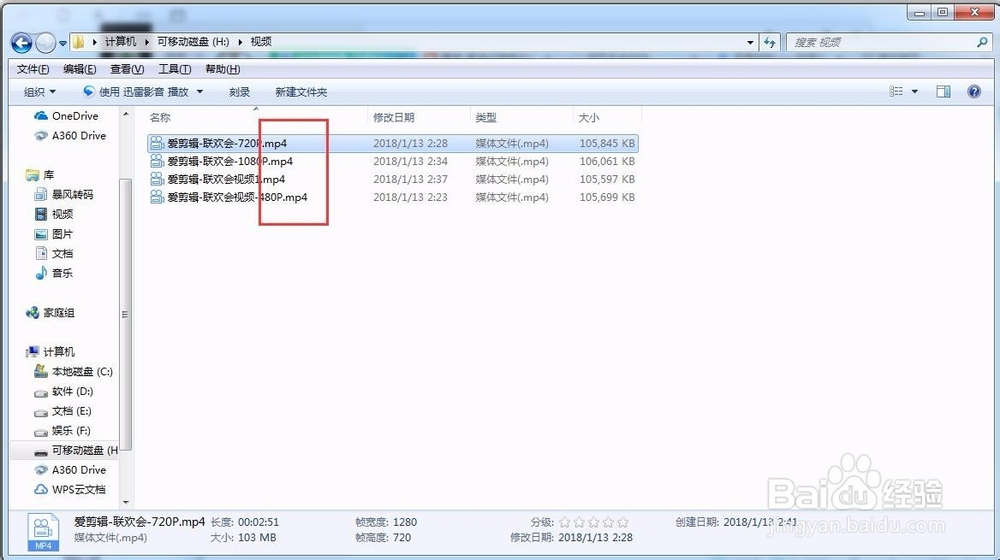Open the 组织 dropdown
The width and height of the screenshot is (1000, 560).
(x=40, y=92)
